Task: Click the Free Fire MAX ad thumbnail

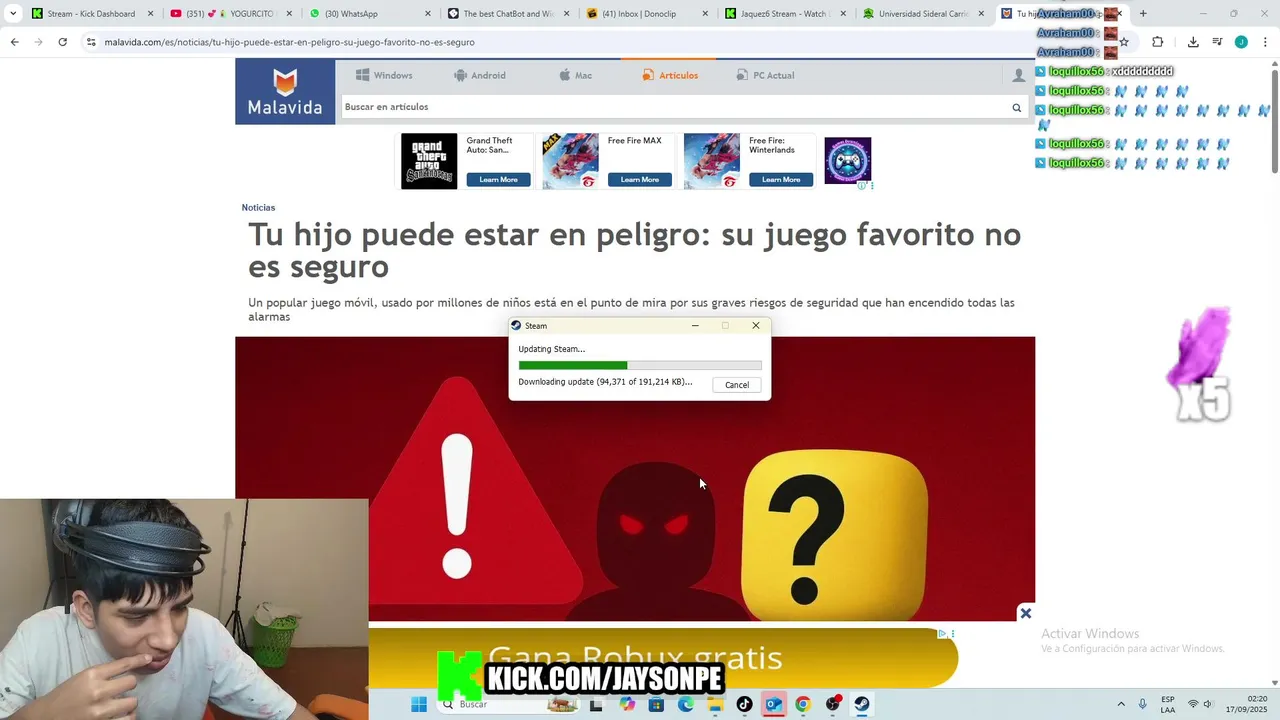Action: point(570,161)
